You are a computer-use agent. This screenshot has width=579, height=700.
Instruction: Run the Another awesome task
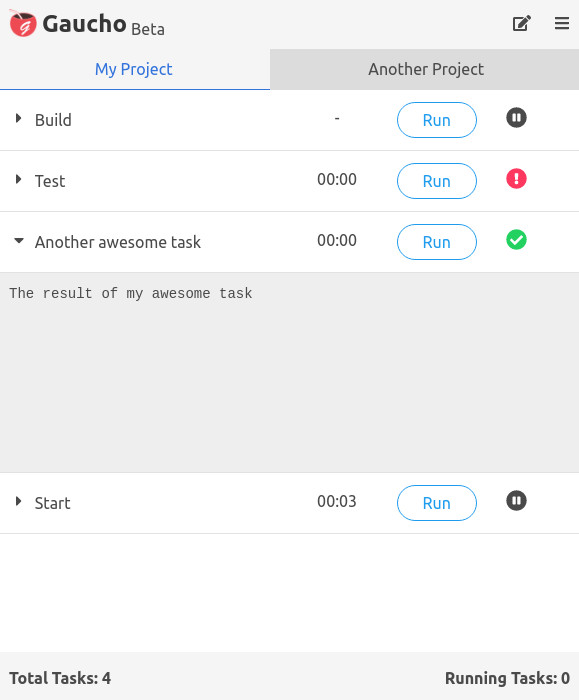click(437, 242)
